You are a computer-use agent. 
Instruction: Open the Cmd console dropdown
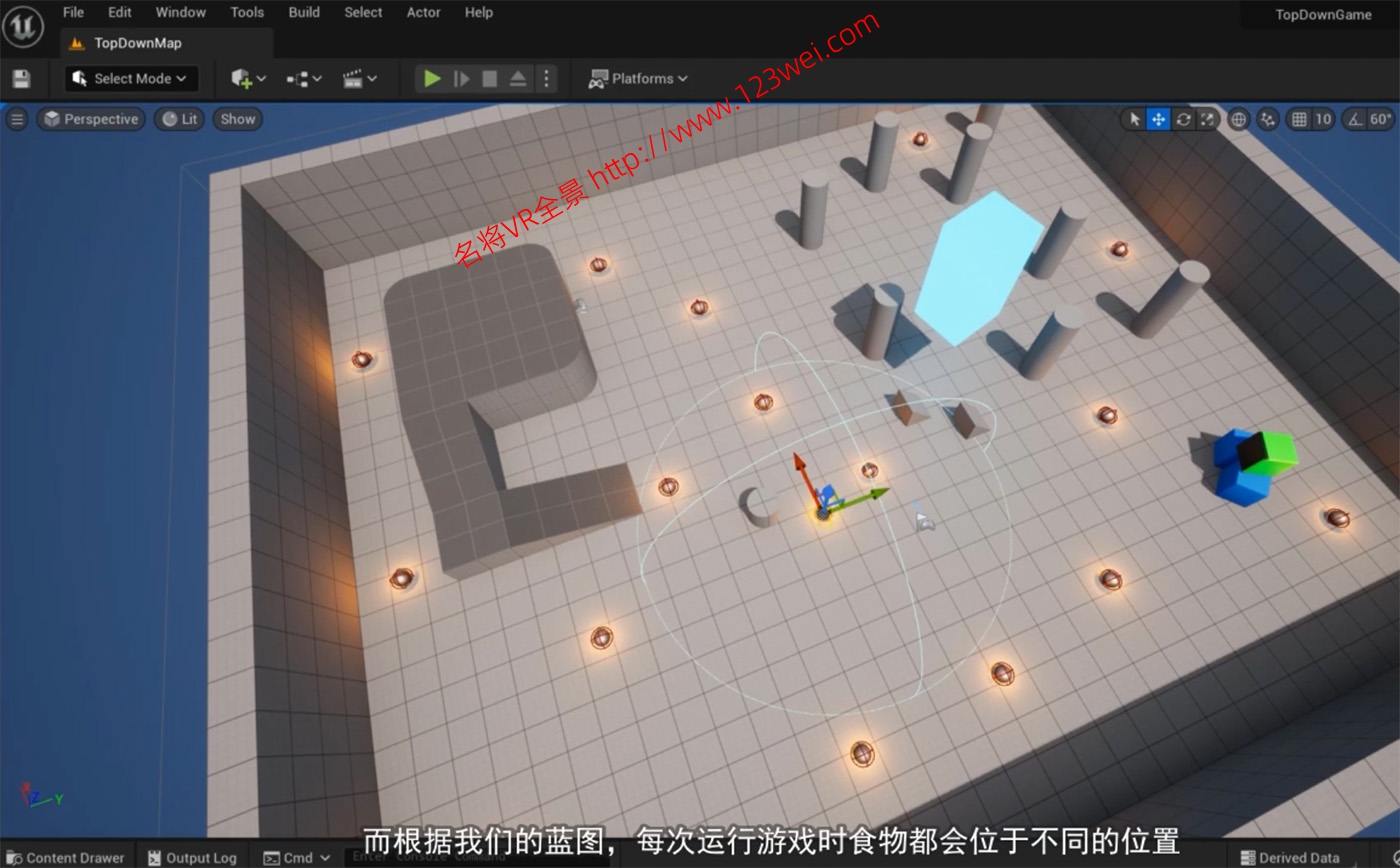(x=296, y=857)
